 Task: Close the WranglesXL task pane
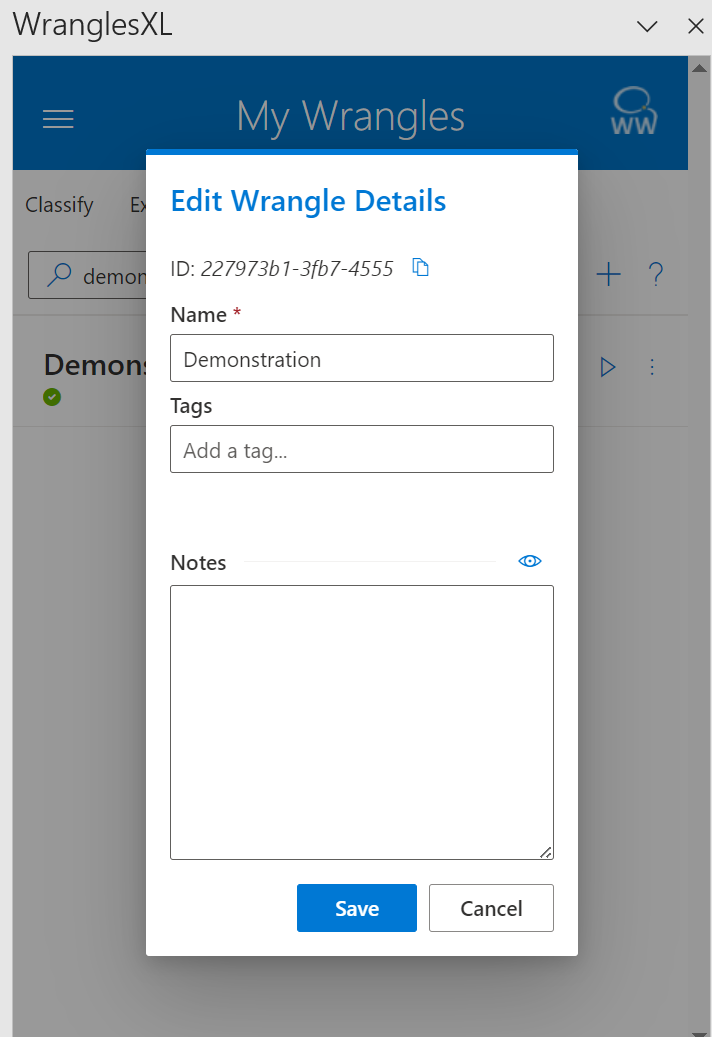695,27
